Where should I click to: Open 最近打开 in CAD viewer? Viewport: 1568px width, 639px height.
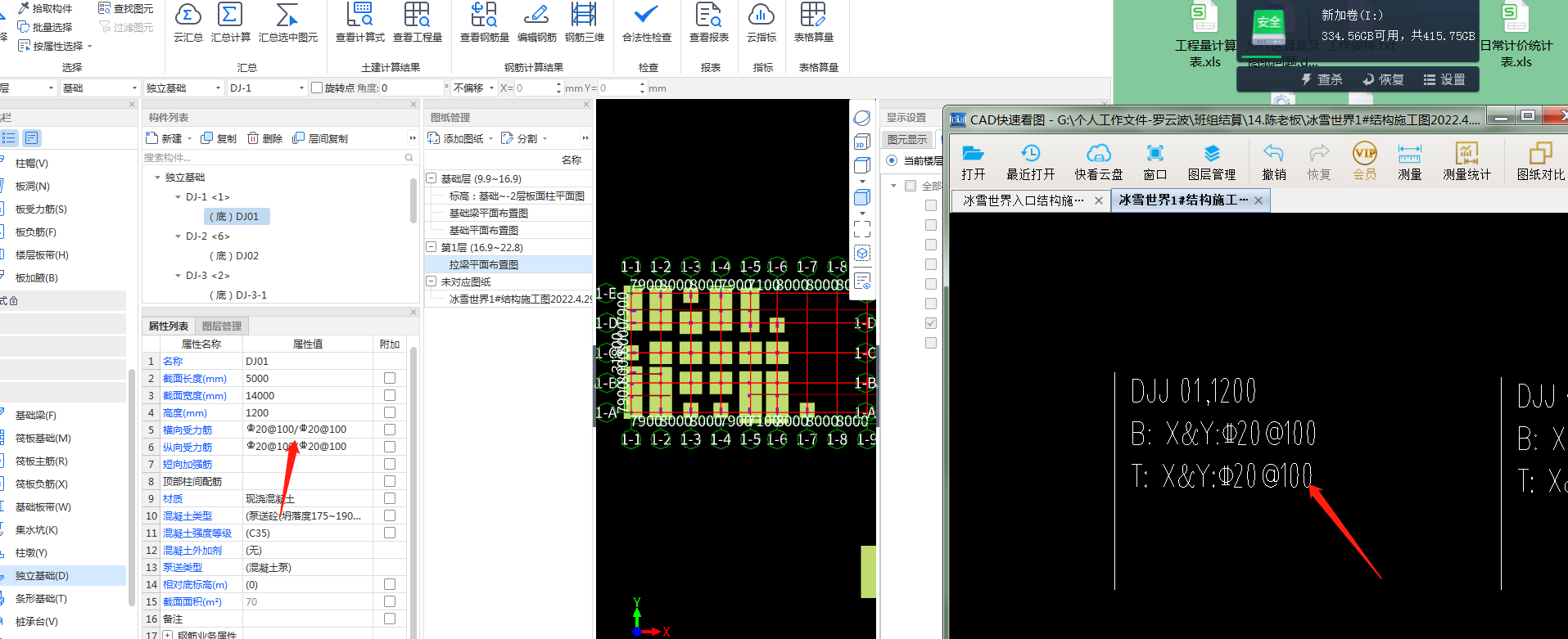1031,161
